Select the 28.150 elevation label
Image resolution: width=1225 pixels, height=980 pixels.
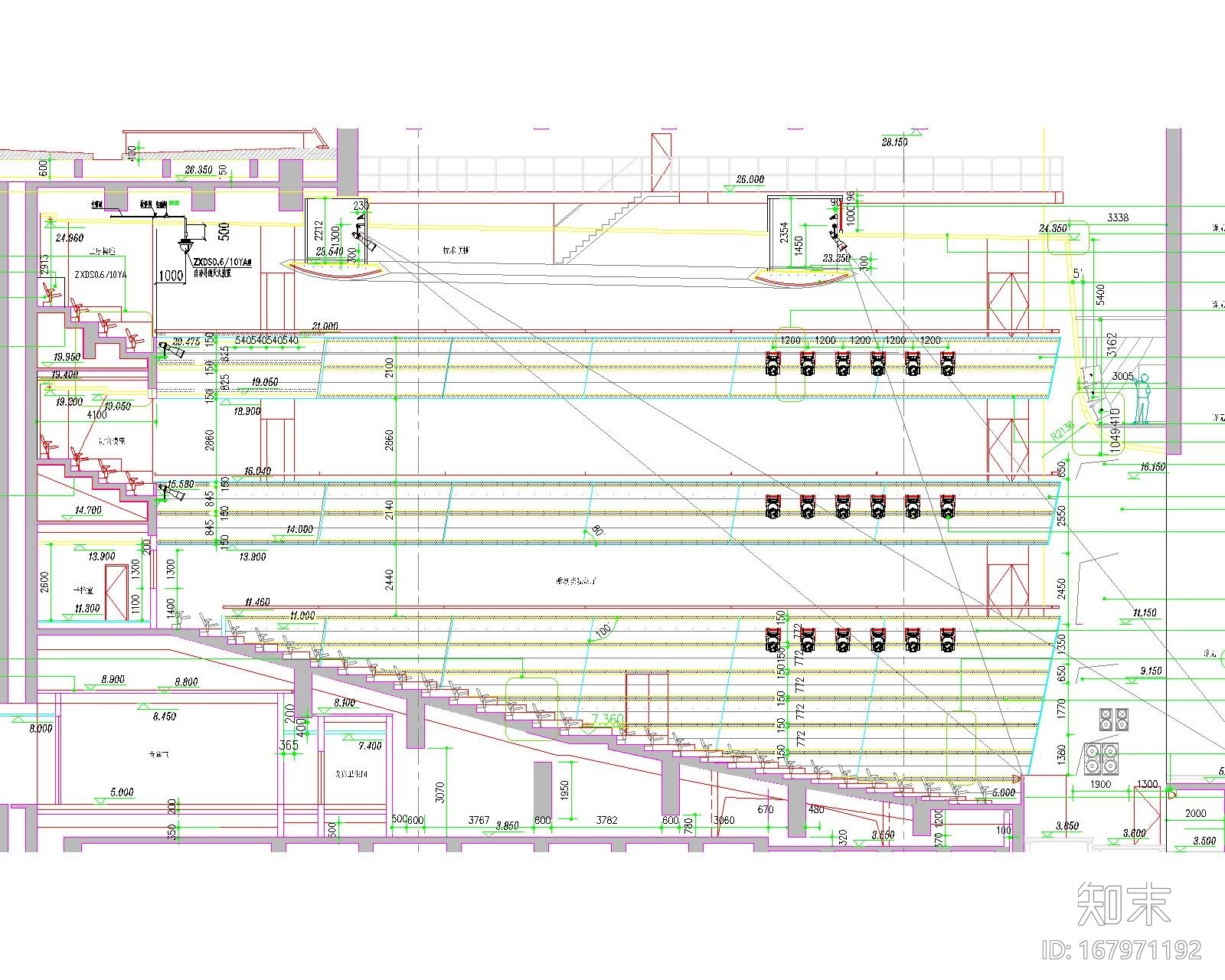click(x=894, y=142)
